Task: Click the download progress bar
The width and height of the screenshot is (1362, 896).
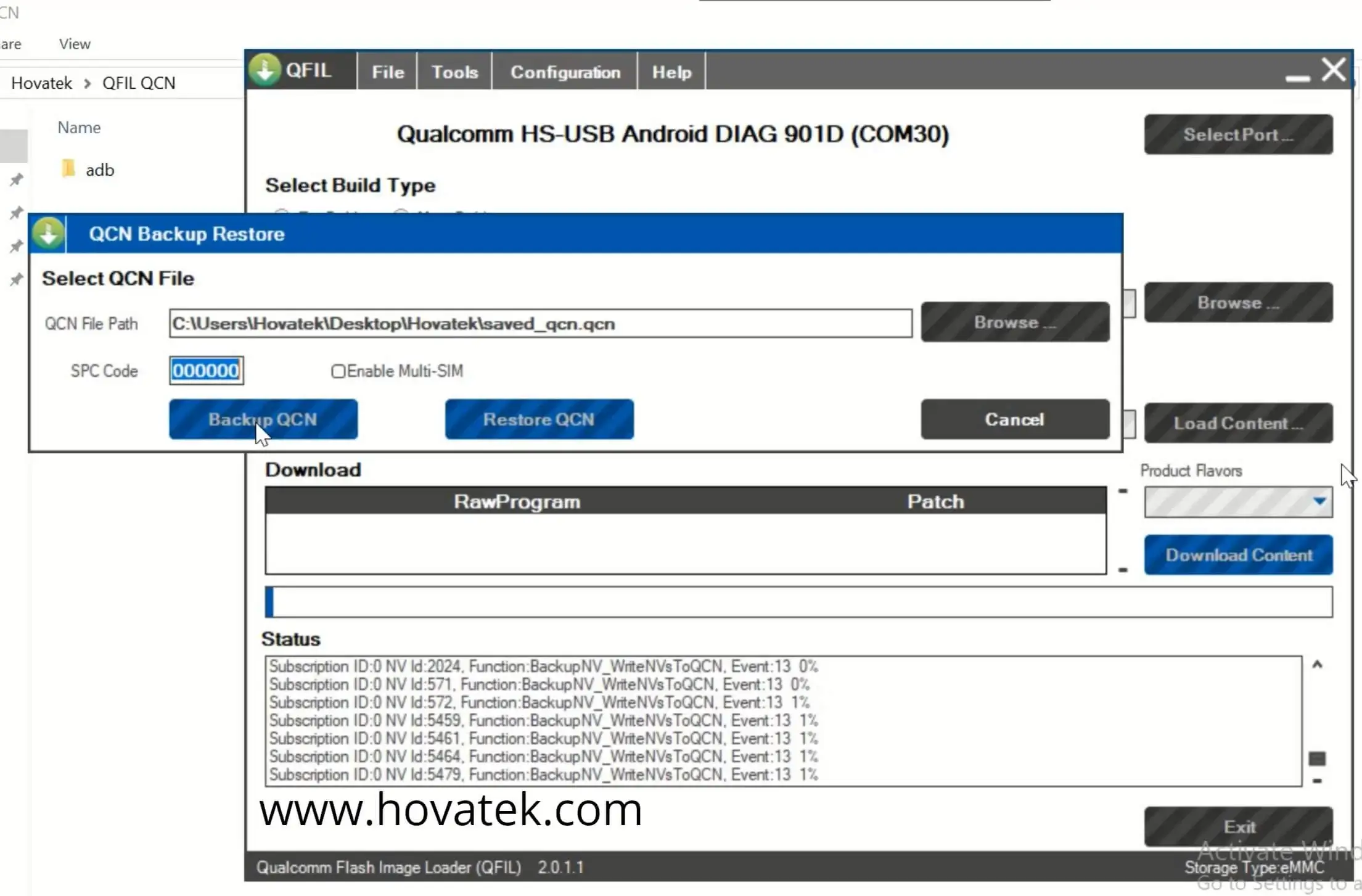Action: [798, 602]
